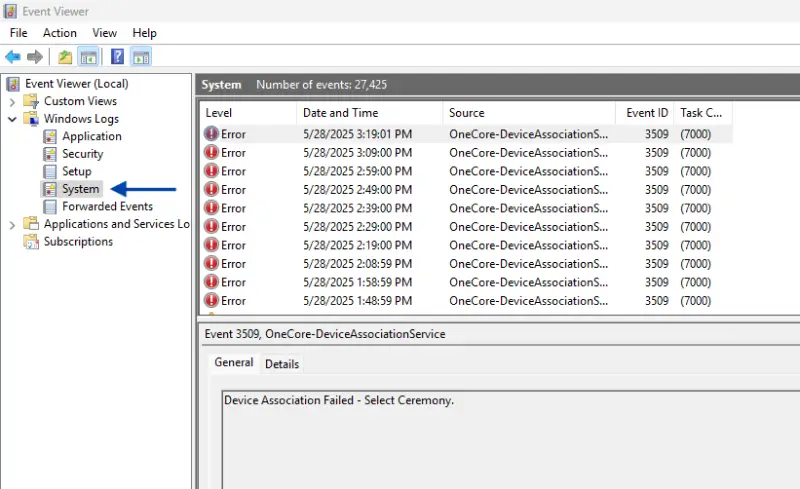Viewport: 800px width, 489px height.
Task: Click date 5/28/2025 2:08:59 PM
Action: (x=358, y=264)
